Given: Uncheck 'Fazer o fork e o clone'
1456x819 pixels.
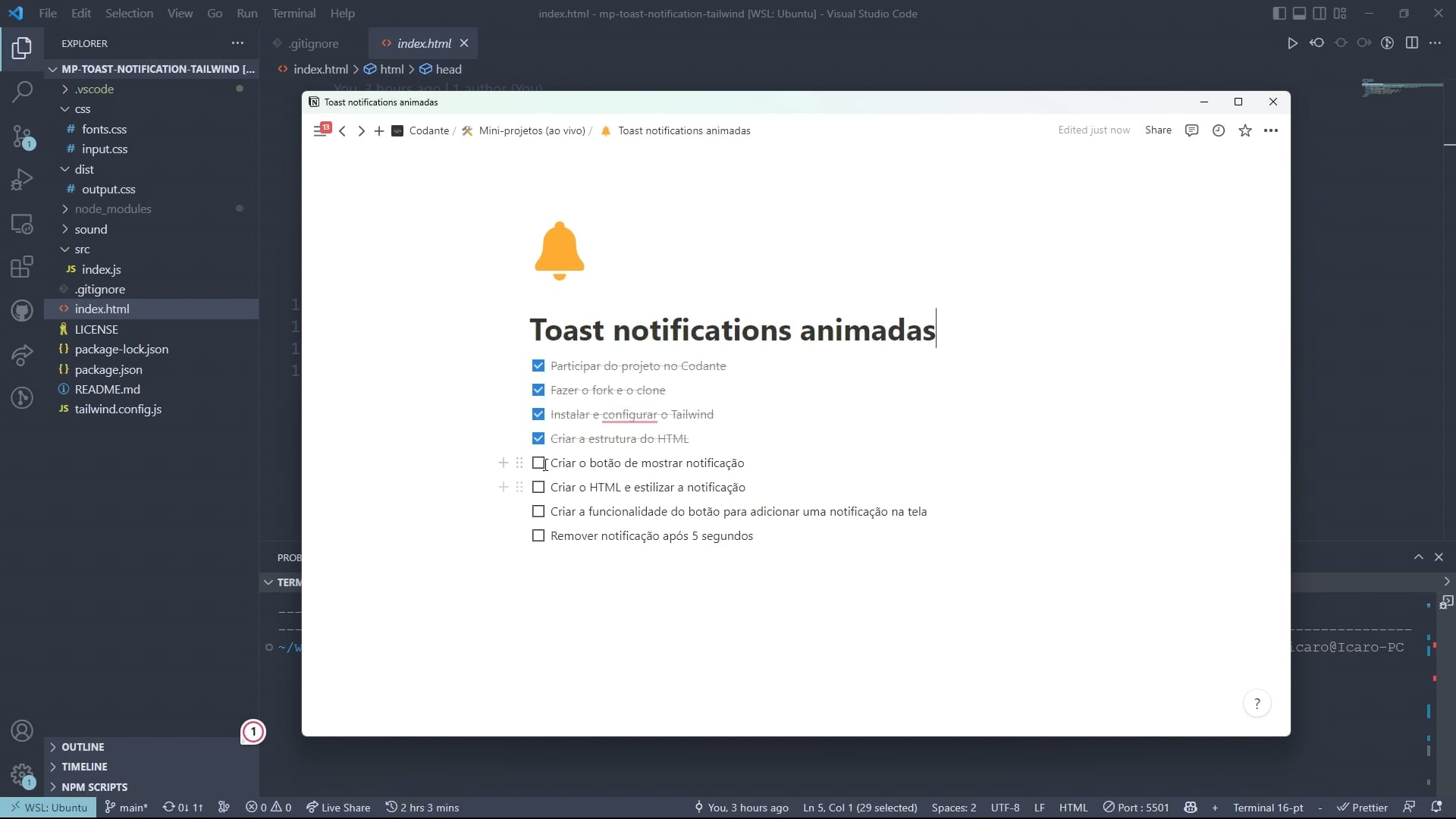Looking at the screenshot, I should 538,390.
